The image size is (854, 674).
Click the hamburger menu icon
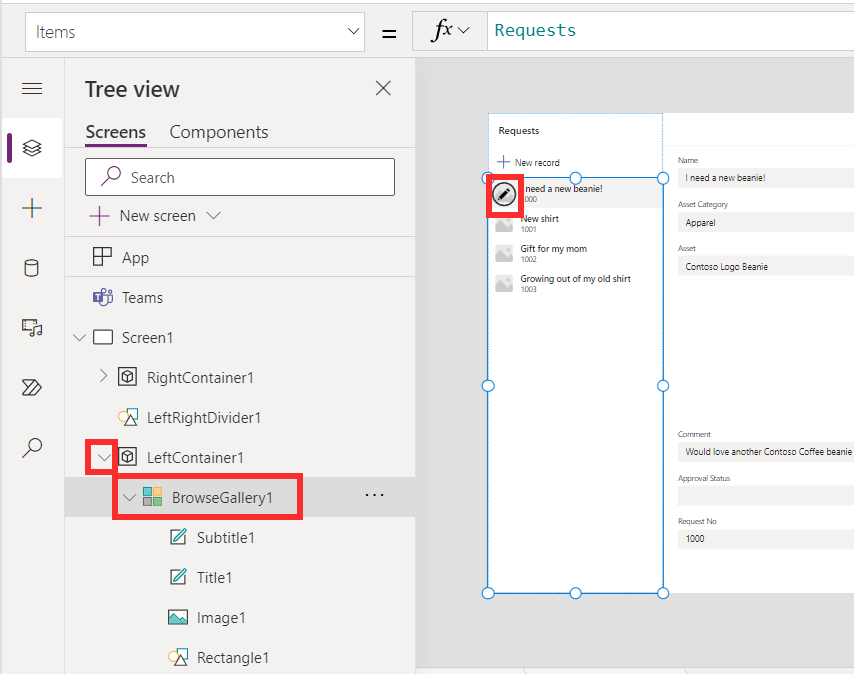click(x=32, y=88)
